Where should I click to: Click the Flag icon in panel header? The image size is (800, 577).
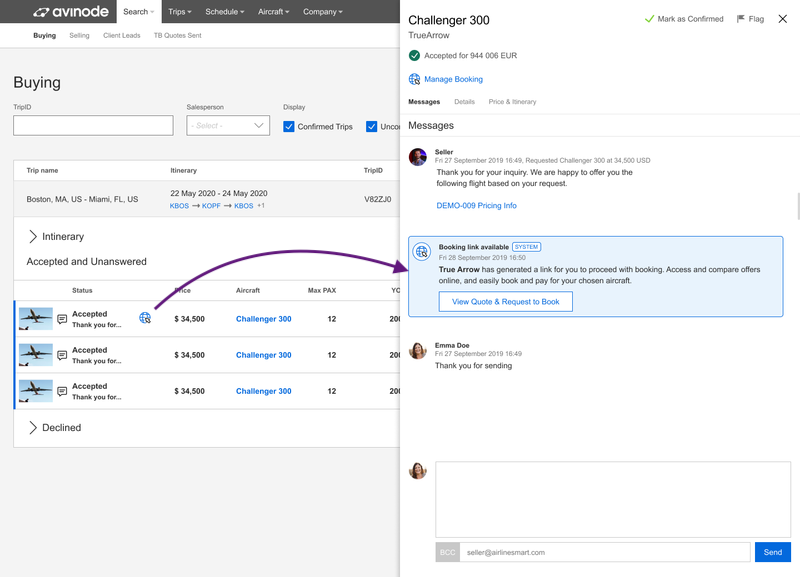click(x=741, y=19)
